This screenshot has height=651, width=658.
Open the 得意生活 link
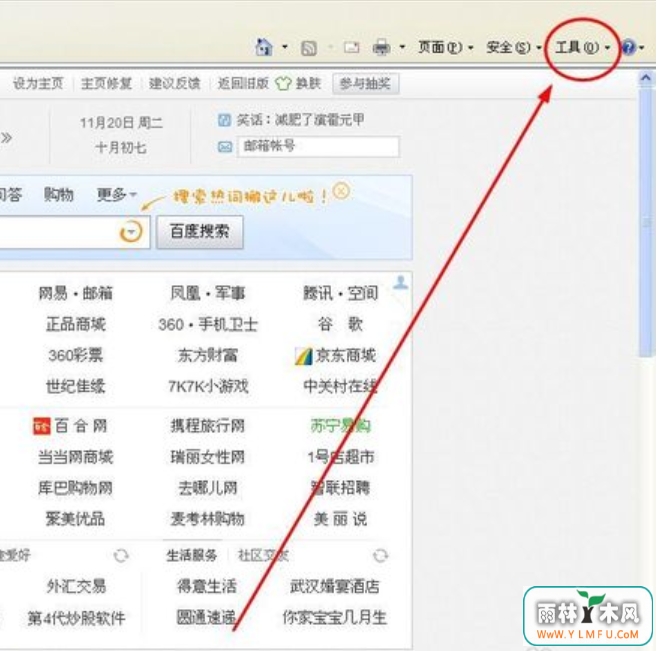click(207, 586)
